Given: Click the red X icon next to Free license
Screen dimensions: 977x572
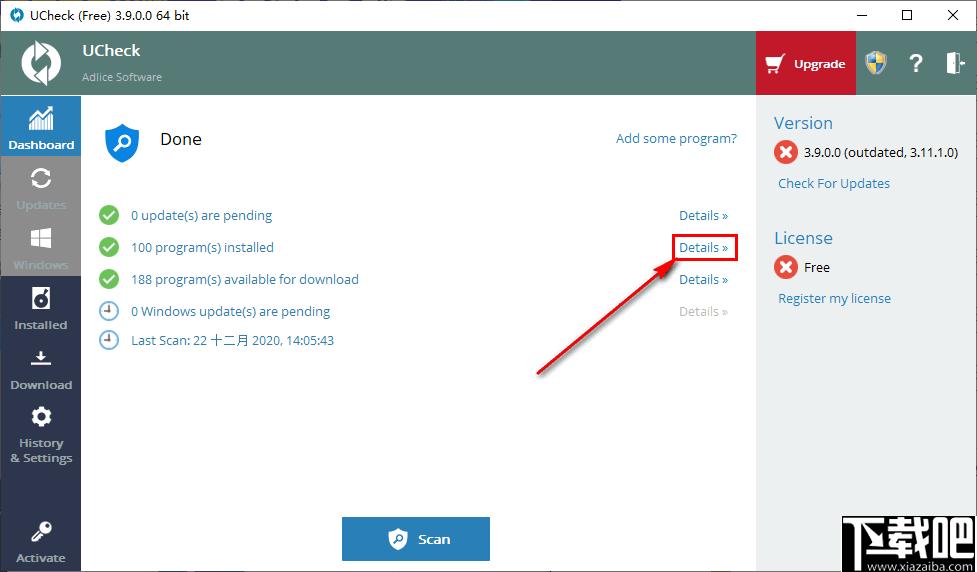Looking at the screenshot, I should click(x=786, y=267).
